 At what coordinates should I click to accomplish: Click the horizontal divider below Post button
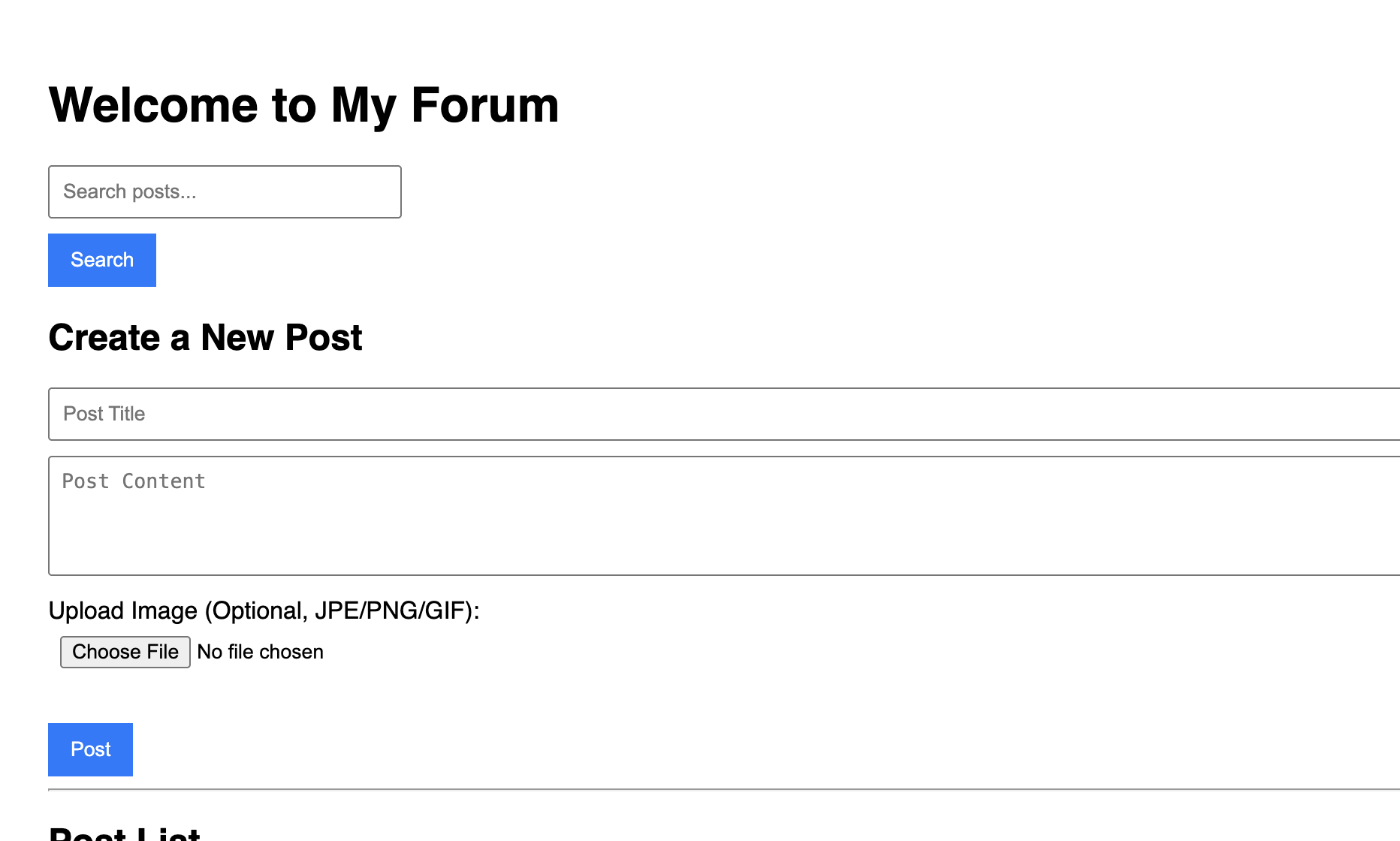(x=721, y=790)
